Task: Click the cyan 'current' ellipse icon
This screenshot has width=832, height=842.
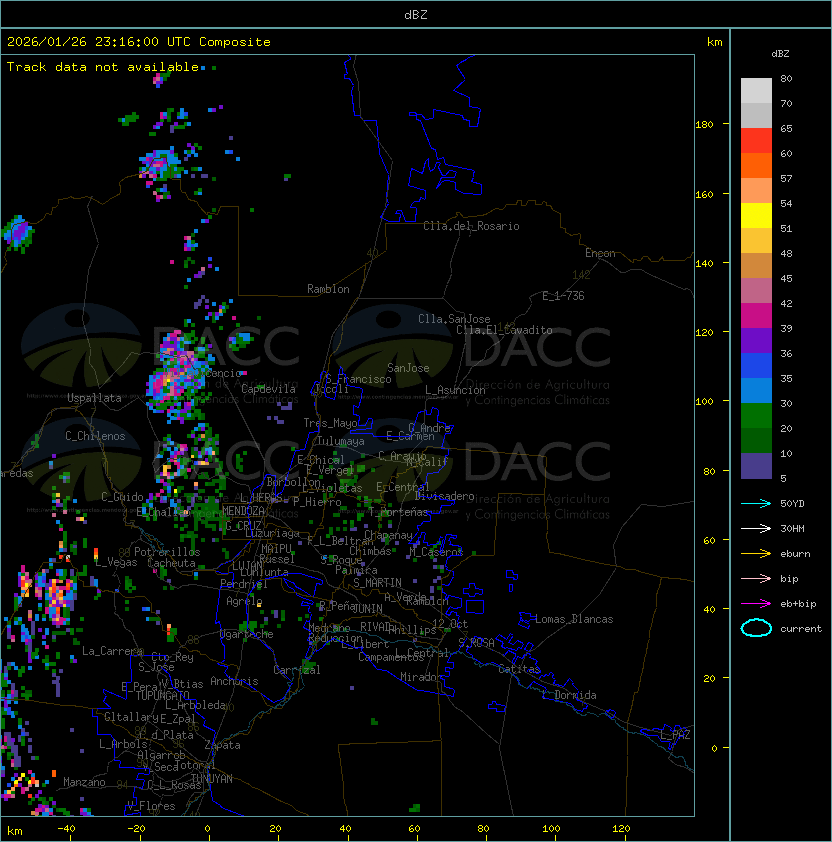Action: pyautogui.click(x=756, y=628)
